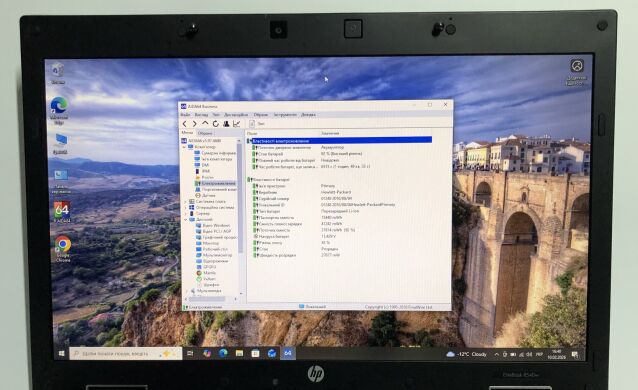Click the tree panel vertical scrollbar
Viewport: 638px width, 390px height.
point(240,199)
